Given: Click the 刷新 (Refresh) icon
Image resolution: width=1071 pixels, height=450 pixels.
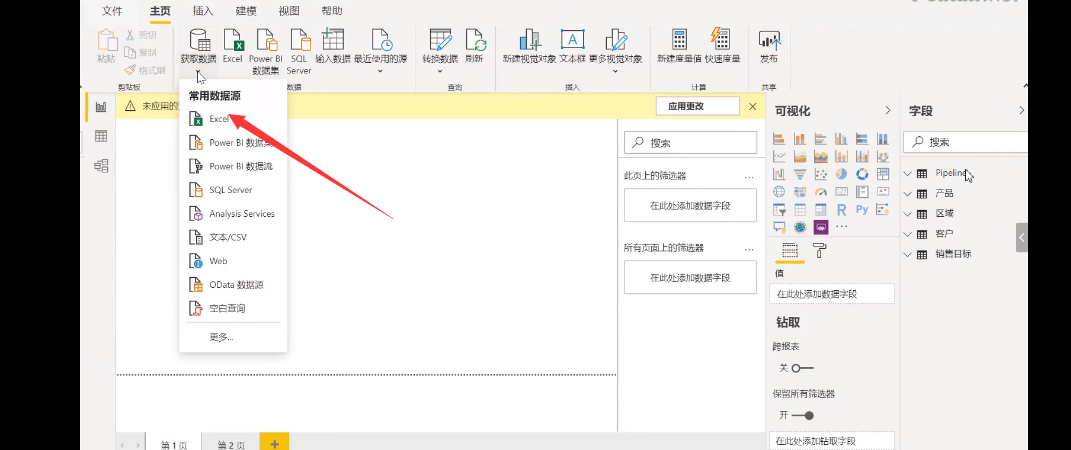Looking at the screenshot, I should tap(475, 40).
